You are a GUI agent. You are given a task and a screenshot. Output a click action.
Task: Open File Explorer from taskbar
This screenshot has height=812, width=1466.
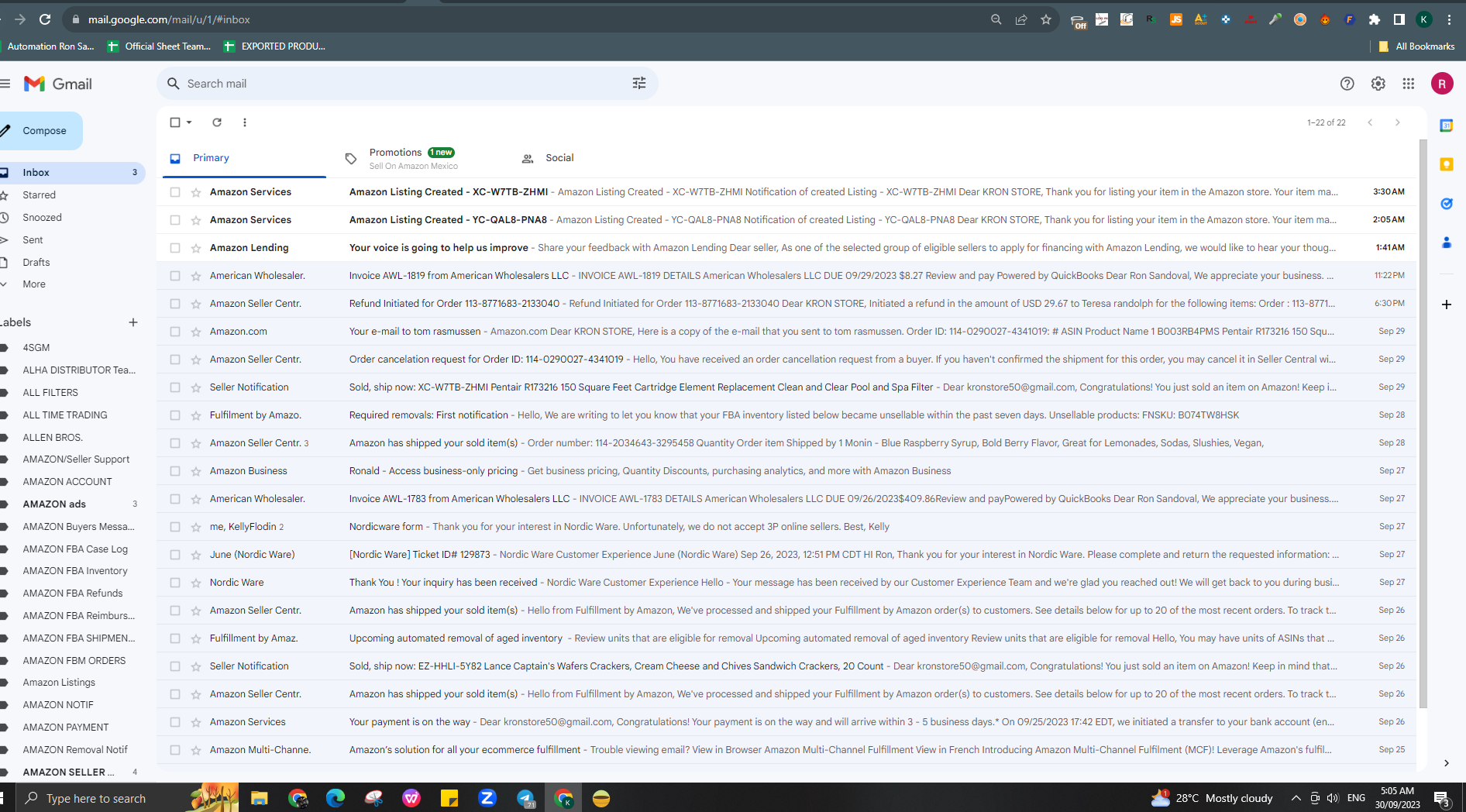point(259,798)
